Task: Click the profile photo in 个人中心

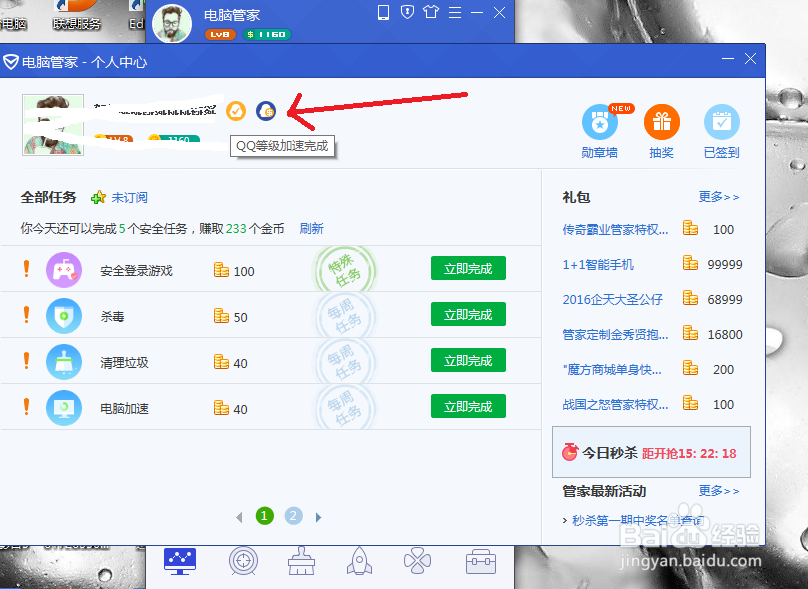Action: pos(53,125)
